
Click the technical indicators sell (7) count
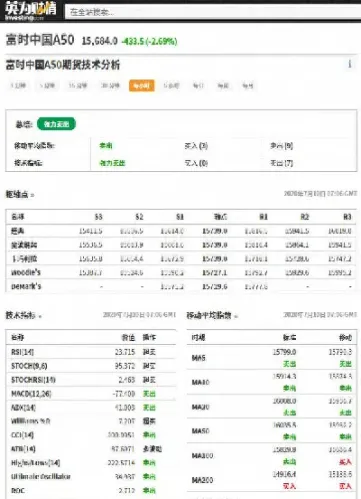pyautogui.click(x=282, y=163)
